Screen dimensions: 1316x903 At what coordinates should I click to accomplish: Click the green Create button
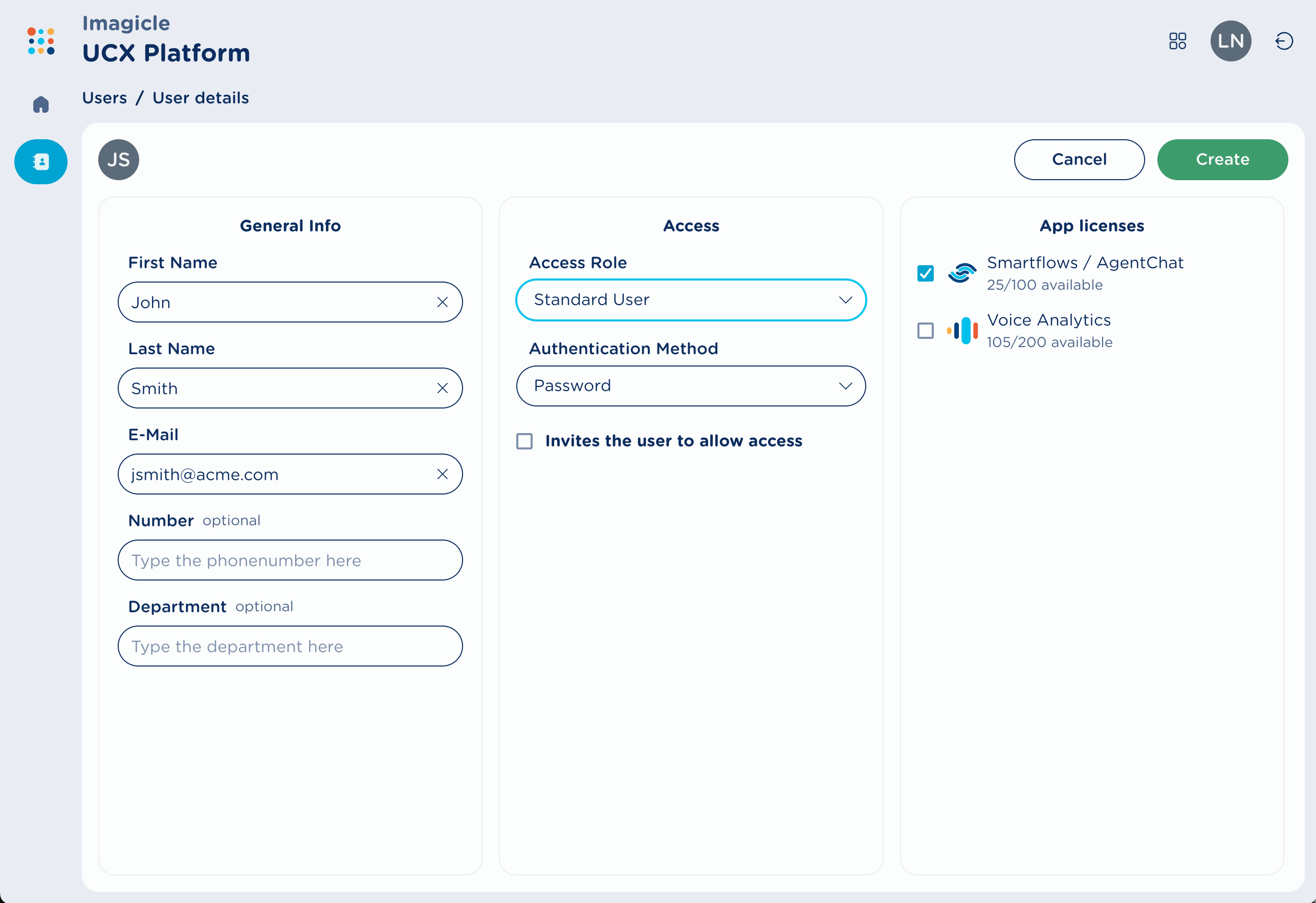coord(1222,160)
